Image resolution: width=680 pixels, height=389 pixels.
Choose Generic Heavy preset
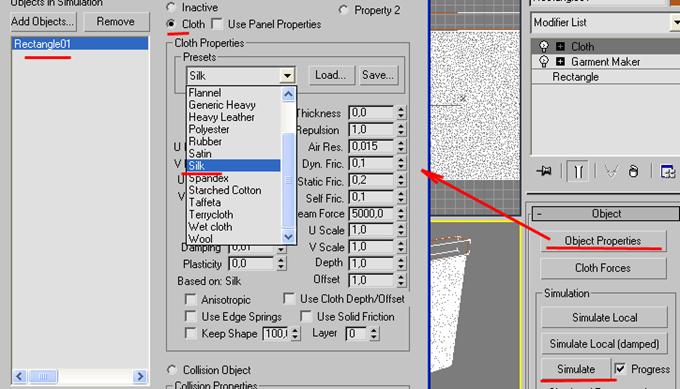233,105
